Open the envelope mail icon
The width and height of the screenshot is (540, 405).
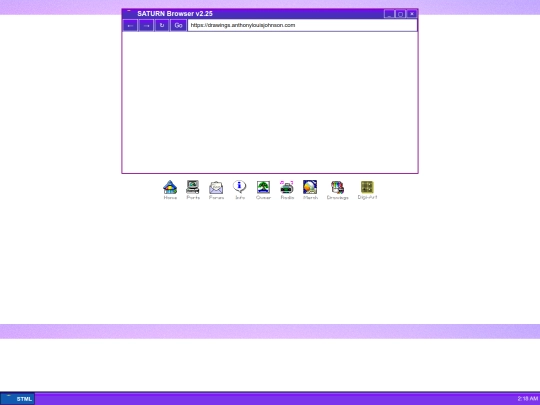coord(216,190)
